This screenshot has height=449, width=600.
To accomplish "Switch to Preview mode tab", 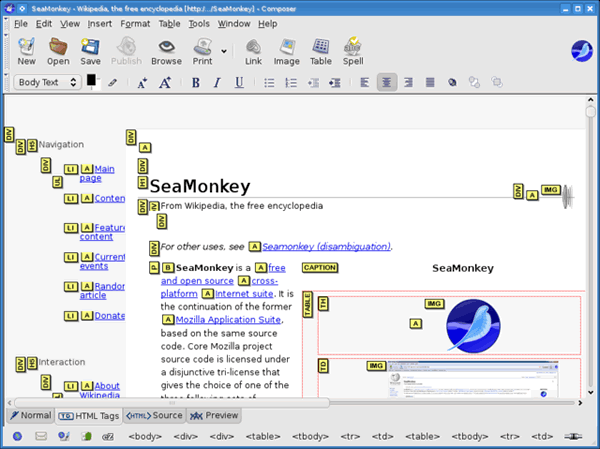I will [214, 415].
